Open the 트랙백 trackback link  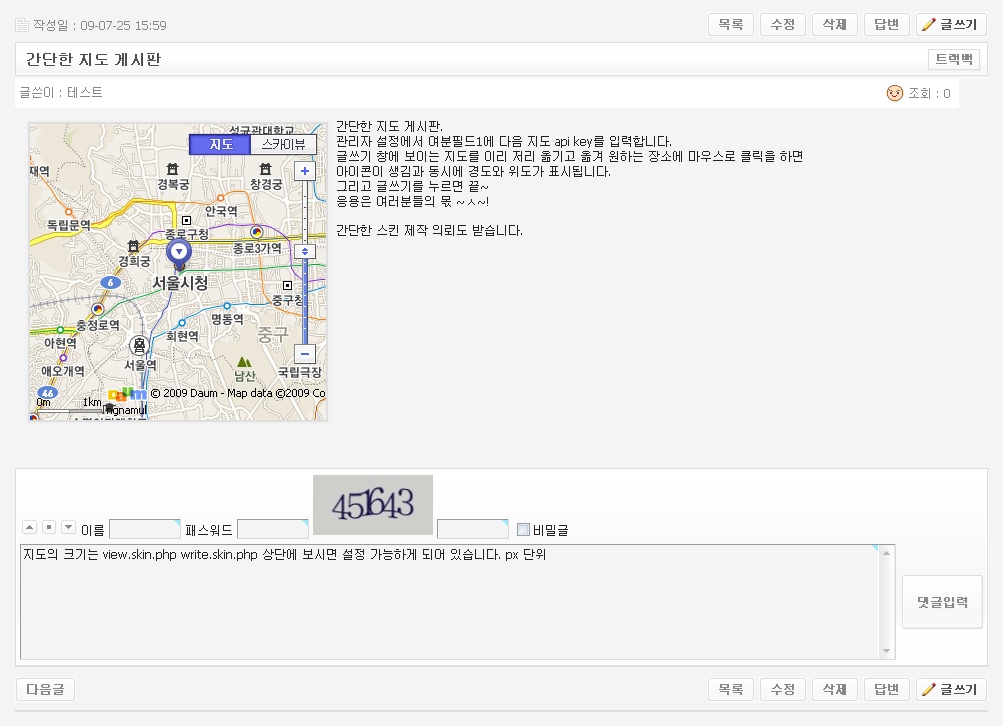[953, 59]
